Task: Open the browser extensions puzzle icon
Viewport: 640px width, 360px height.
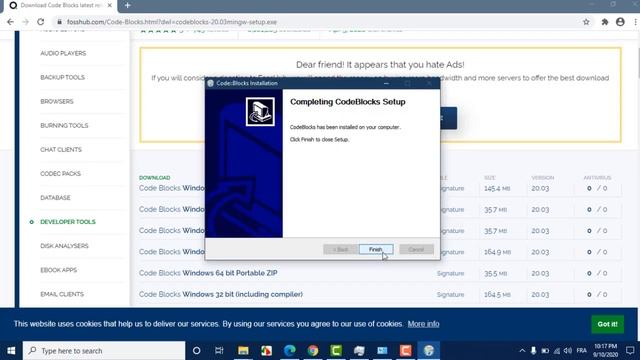Action: pos(604,22)
